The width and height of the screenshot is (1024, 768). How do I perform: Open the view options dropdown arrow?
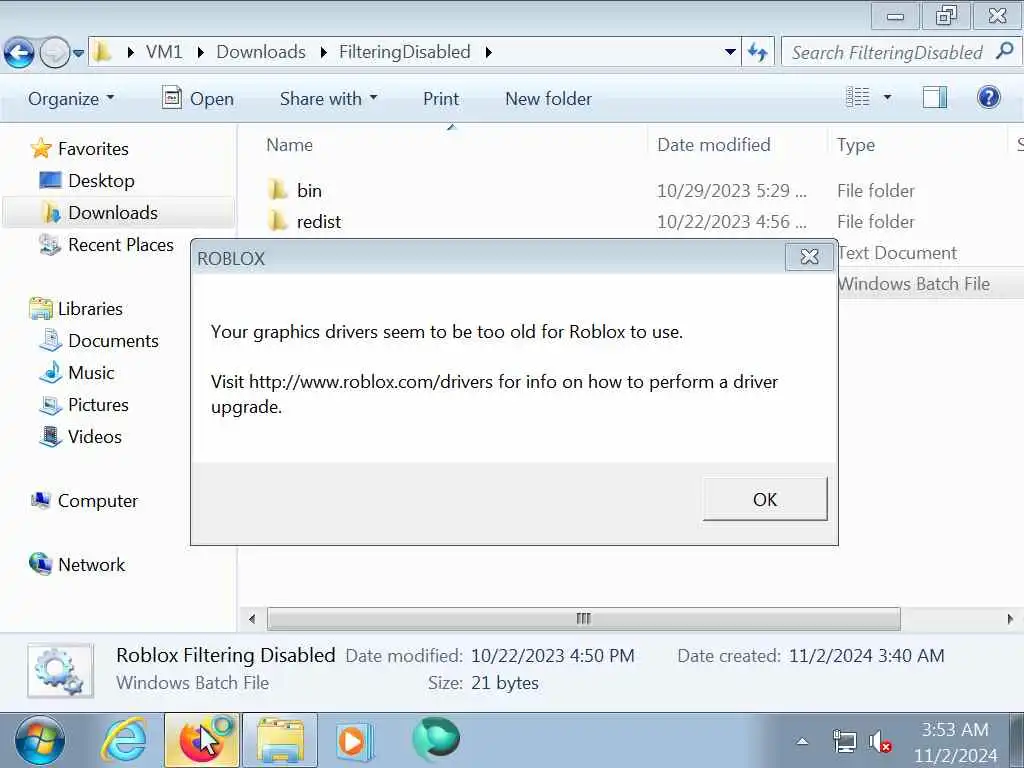[887, 97]
